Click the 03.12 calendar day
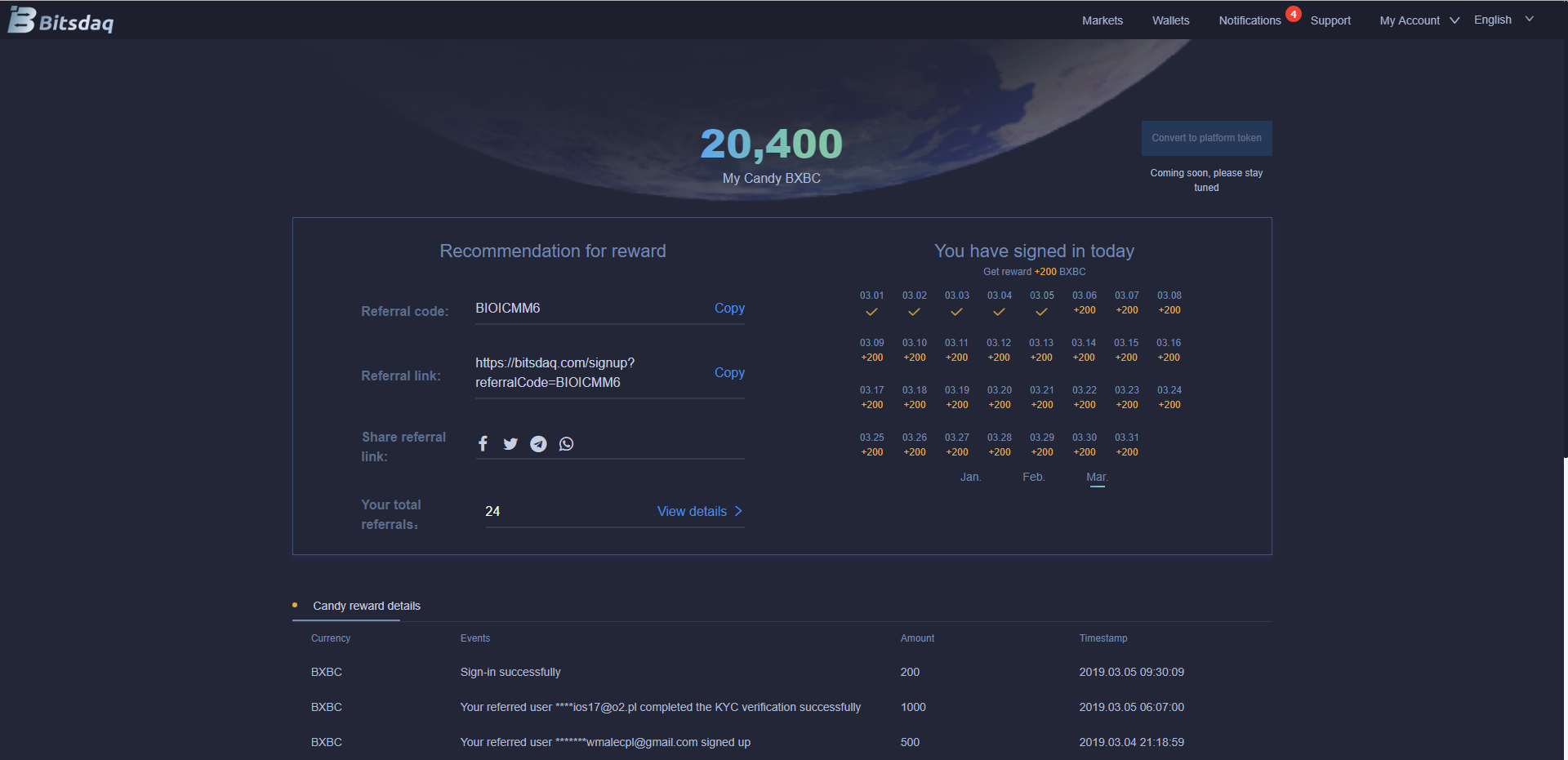 [999, 350]
